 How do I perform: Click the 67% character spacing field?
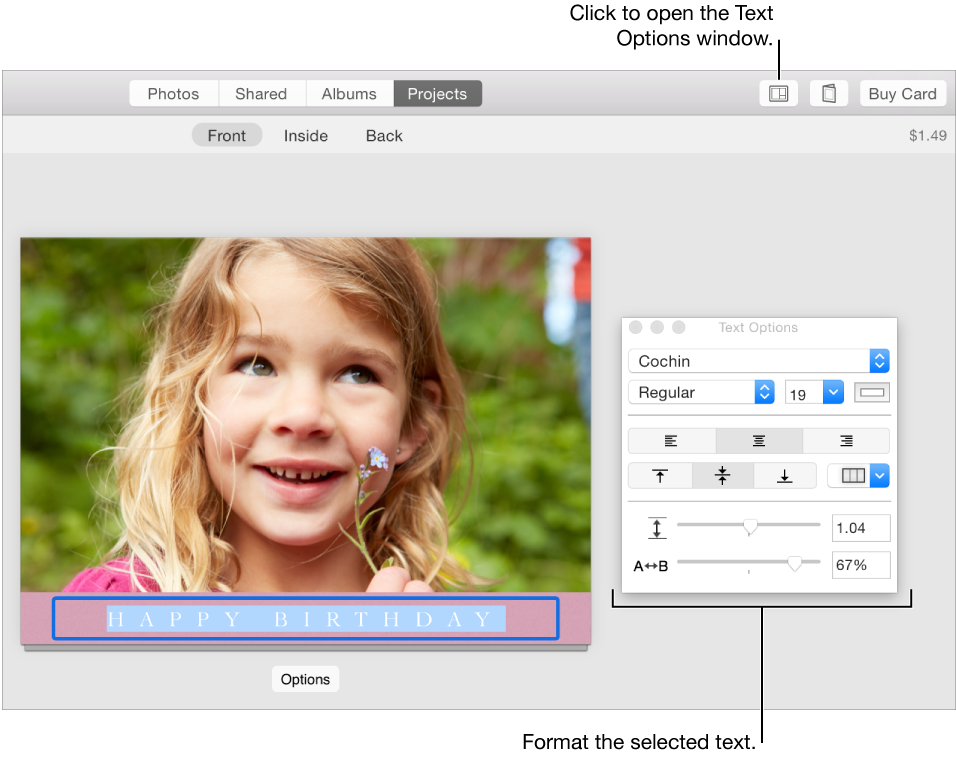[861, 565]
